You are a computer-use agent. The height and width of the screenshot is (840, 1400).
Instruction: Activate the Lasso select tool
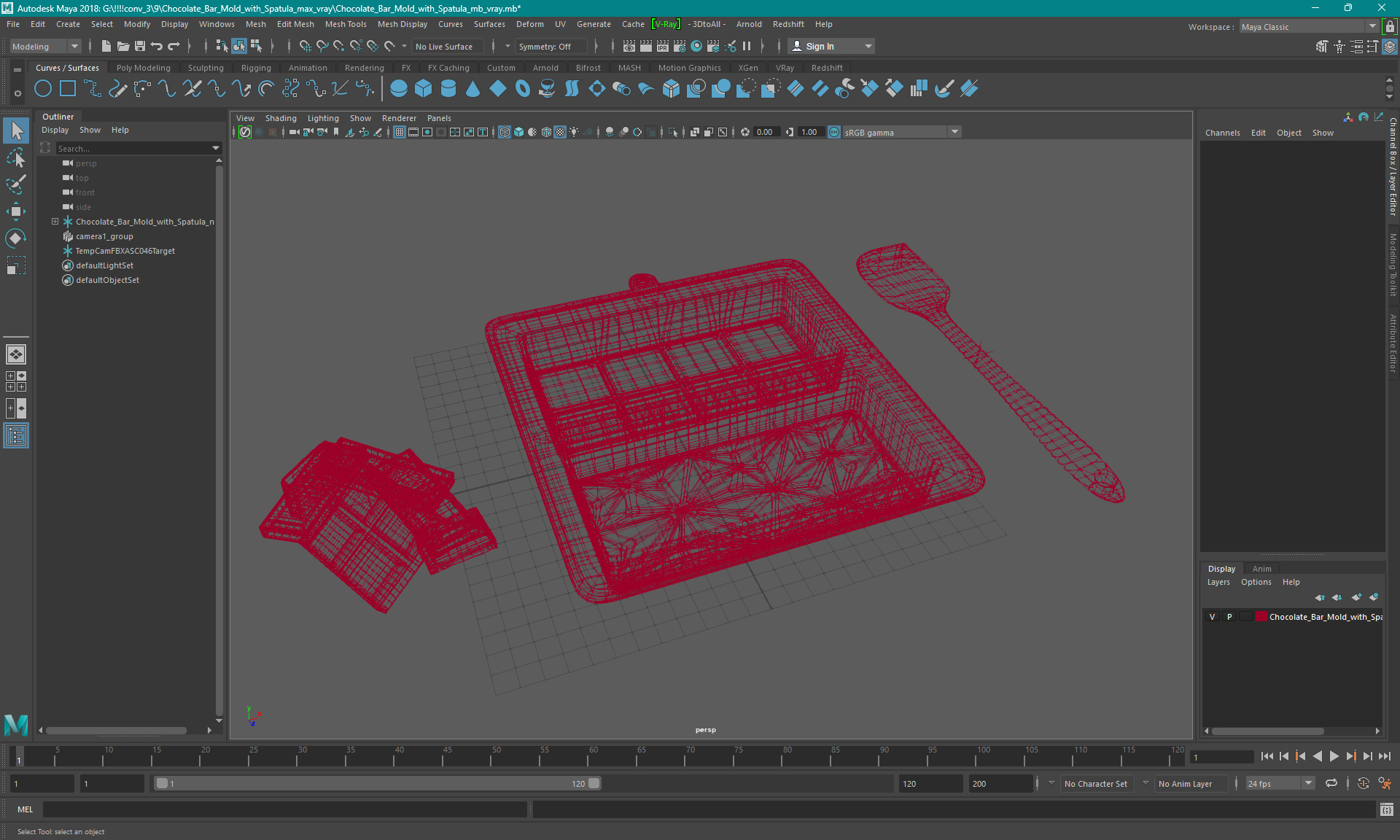[x=16, y=158]
